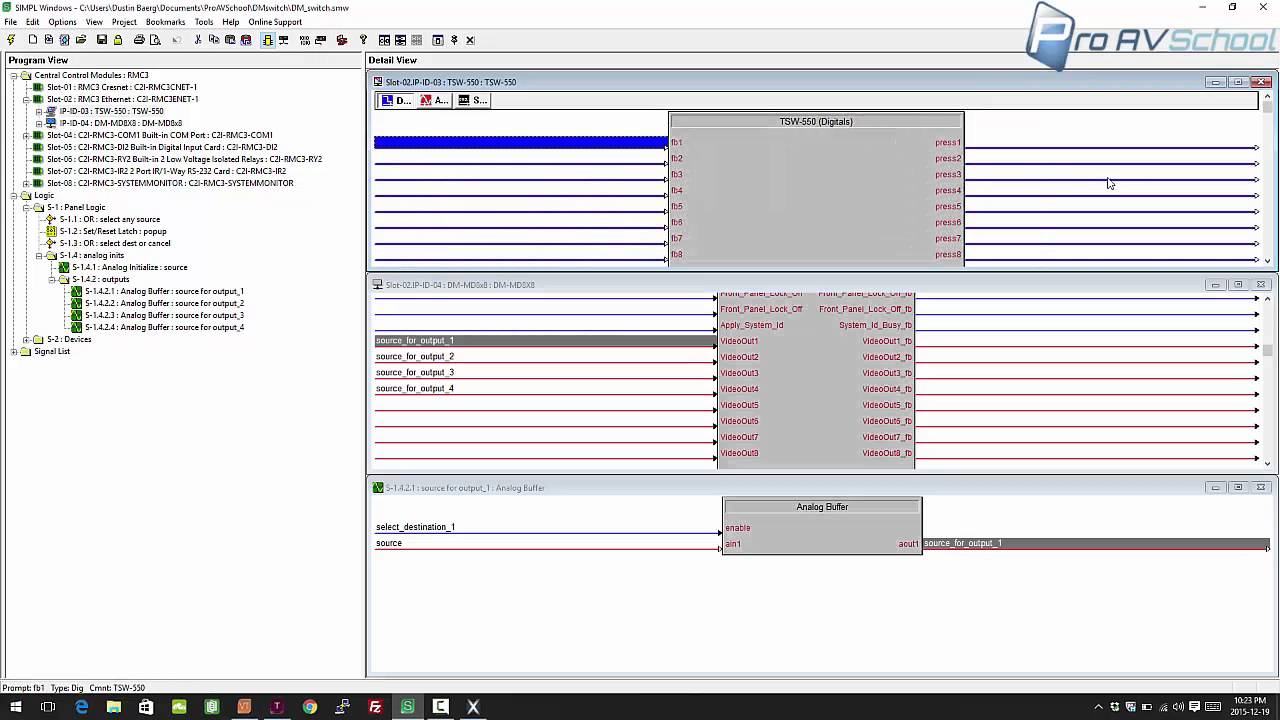
Task: Click the toolbar X icon beside the pin icon
Action: click(470, 40)
